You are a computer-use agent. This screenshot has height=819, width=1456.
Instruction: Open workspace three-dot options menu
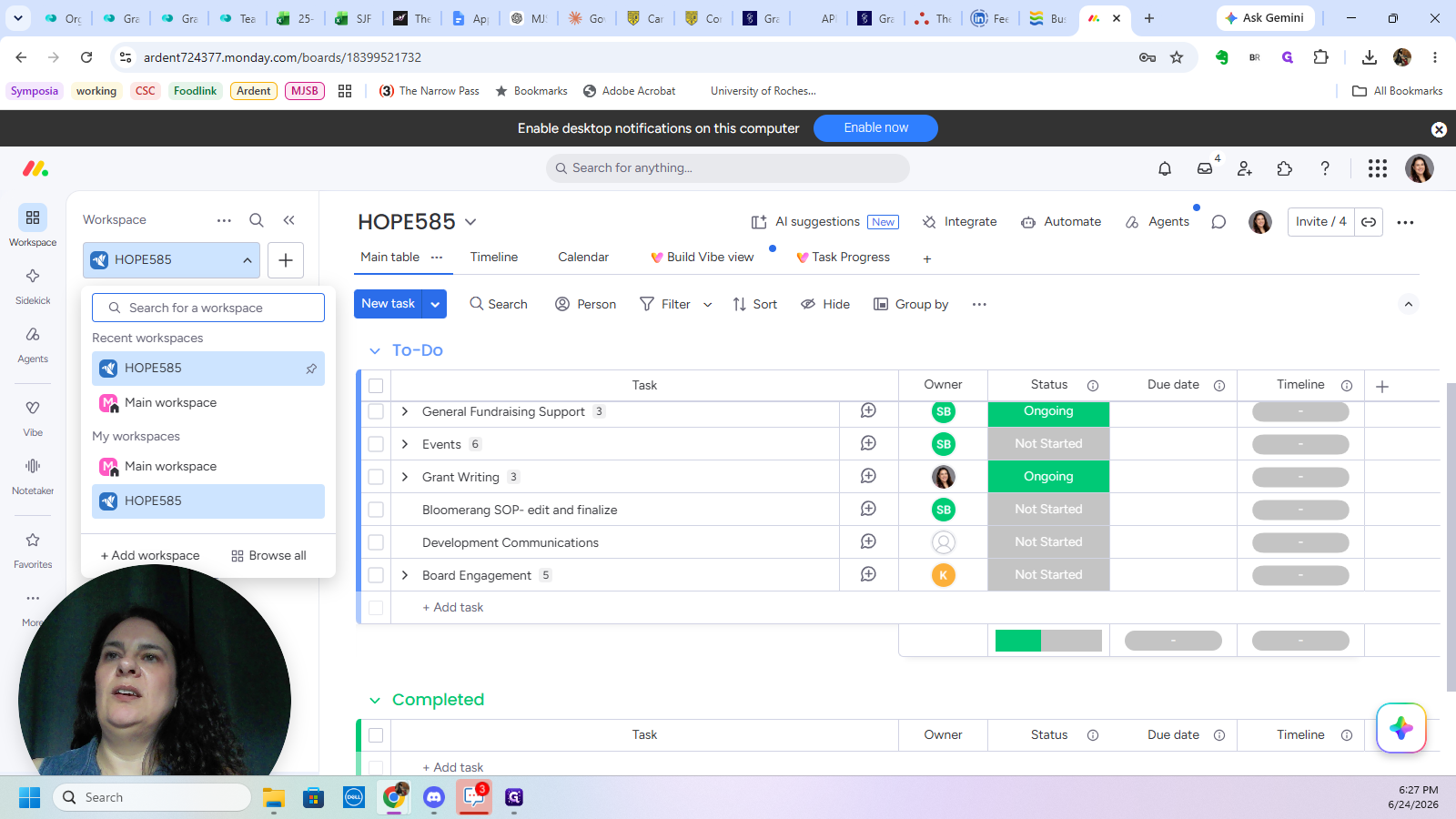(x=224, y=220)
